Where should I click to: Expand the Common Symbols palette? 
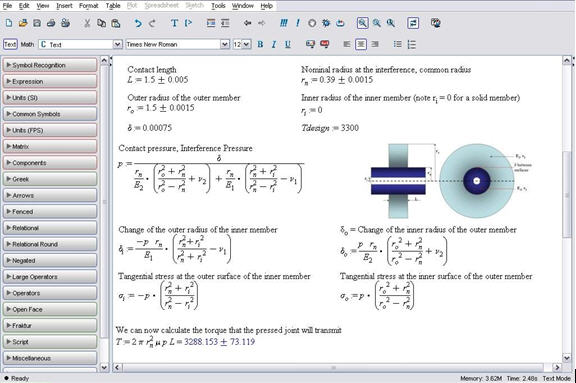[50, 114]
